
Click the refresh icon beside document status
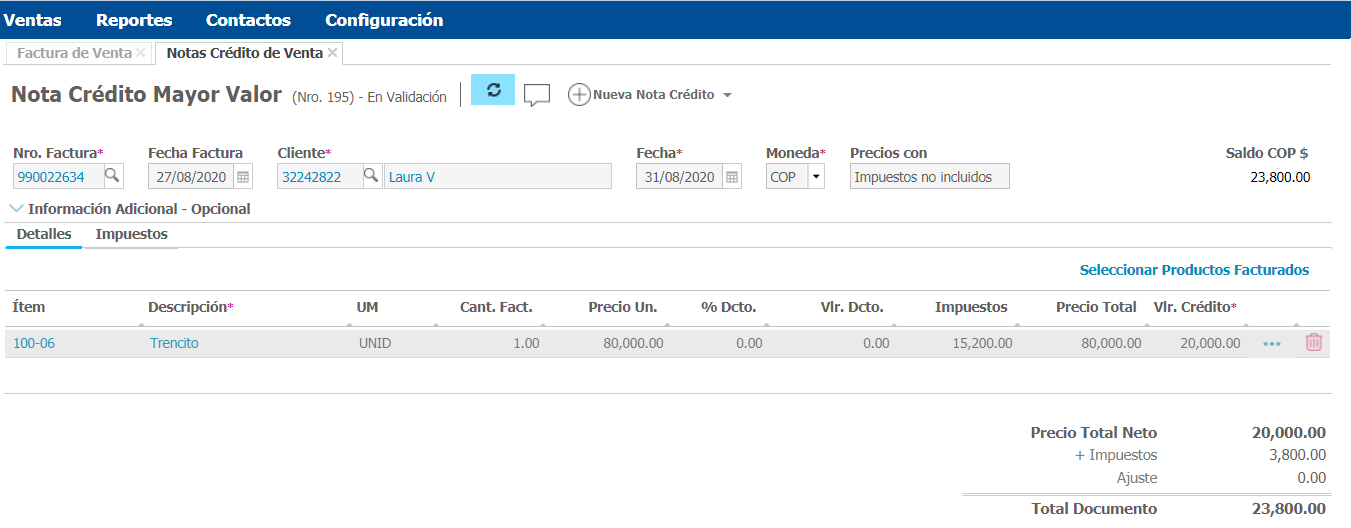[x=492, y=90]
